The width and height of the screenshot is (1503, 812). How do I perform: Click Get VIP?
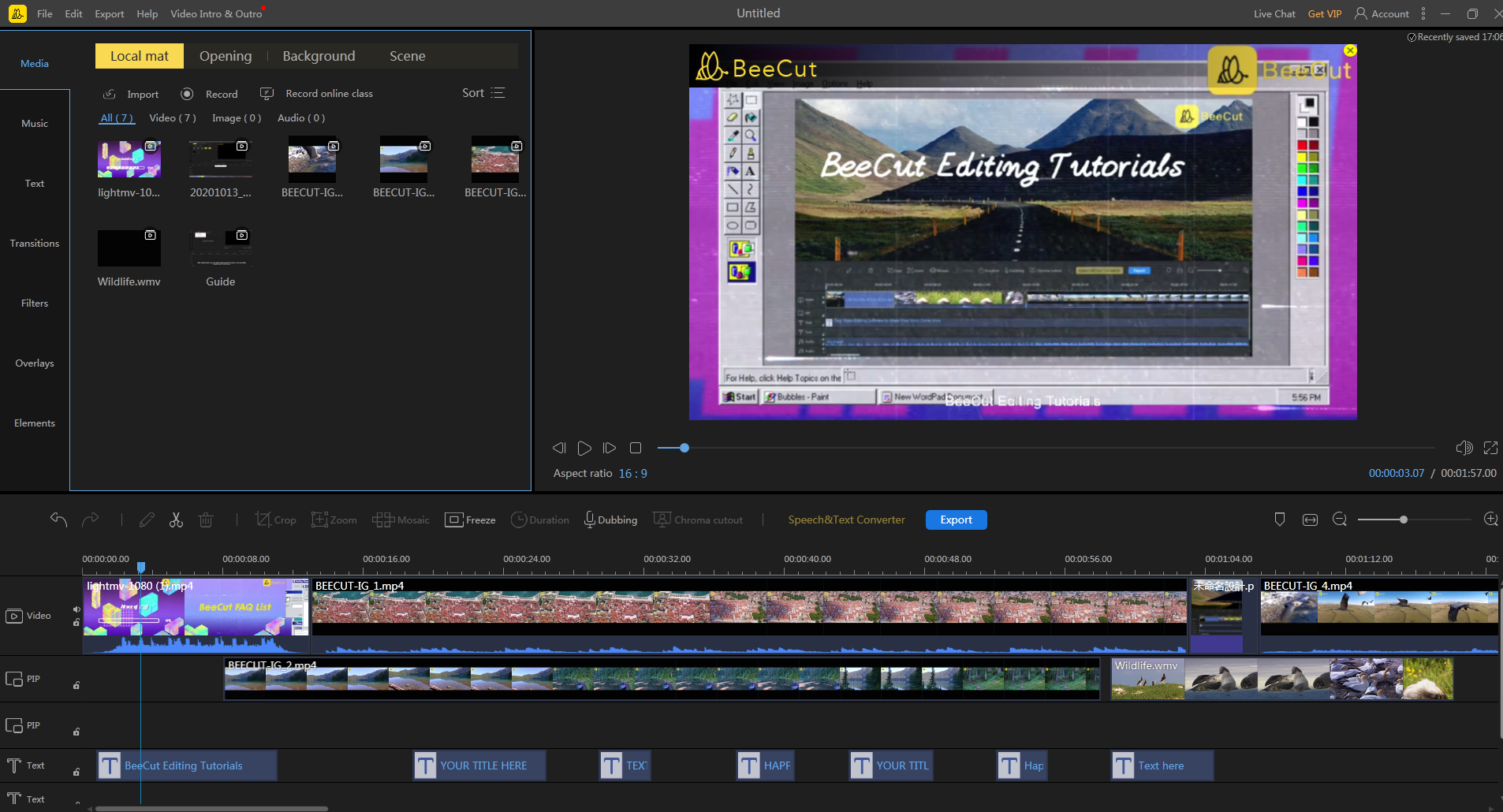click(x=1325, y=13)
